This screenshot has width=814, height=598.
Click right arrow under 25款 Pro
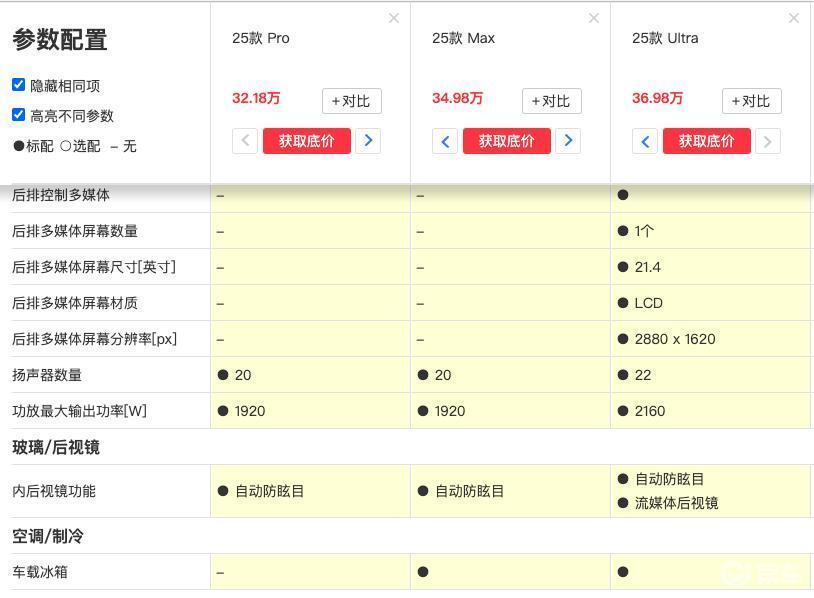click(x=368, y=141)
